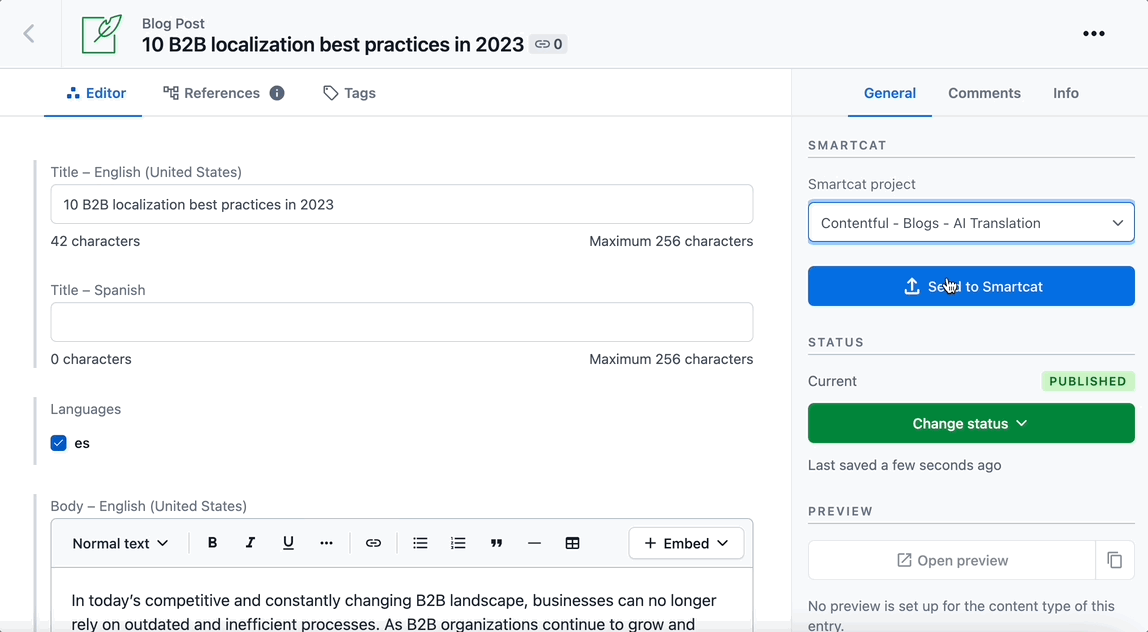Image resolution: width=1148 pixels, height=632 pixels.
Task: Switch to the Comments tab
Action: [984, 93]
